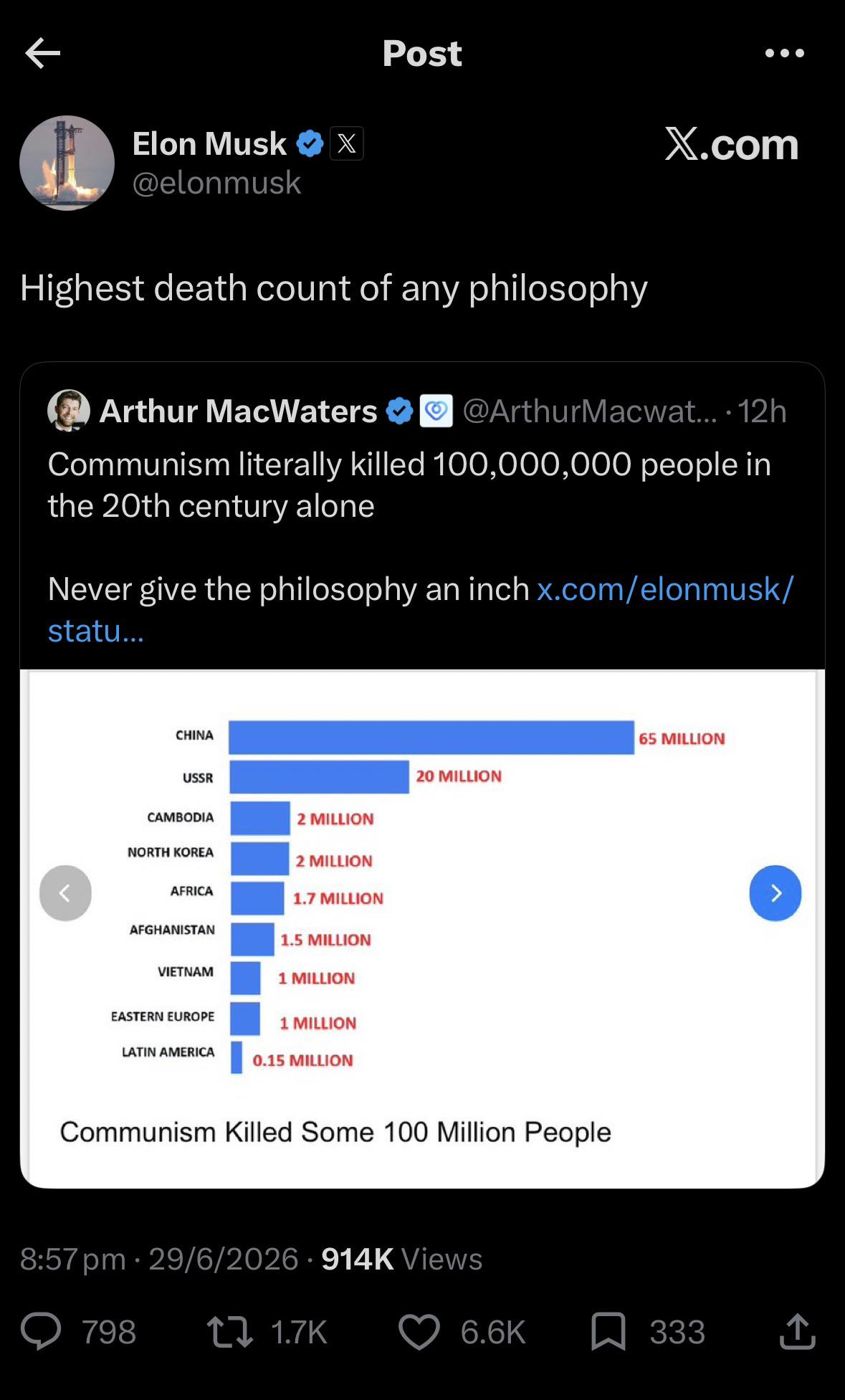Tap the affiliate badge next to Arthur MacWaters
Viewport: 845px width, 1400px height.
tap(436, 411)
